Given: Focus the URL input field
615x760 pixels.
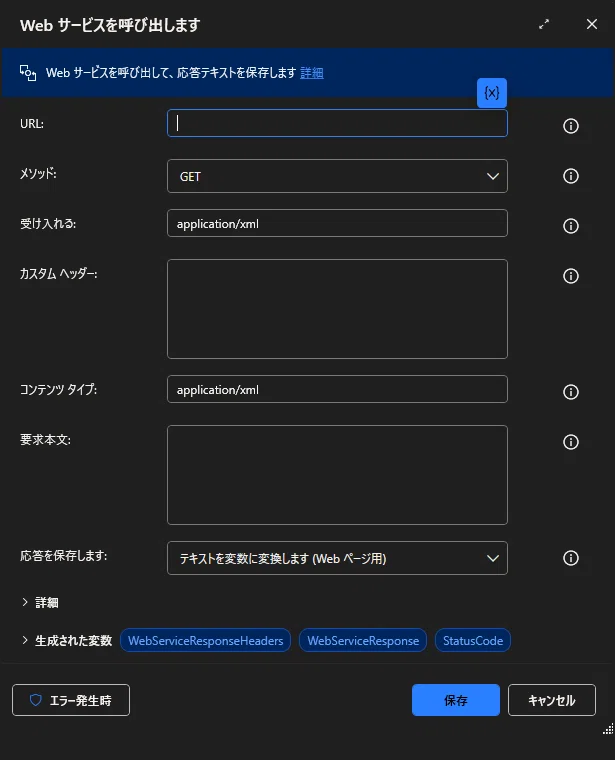Looking at the screenshot, I should [x=337, y=123].
